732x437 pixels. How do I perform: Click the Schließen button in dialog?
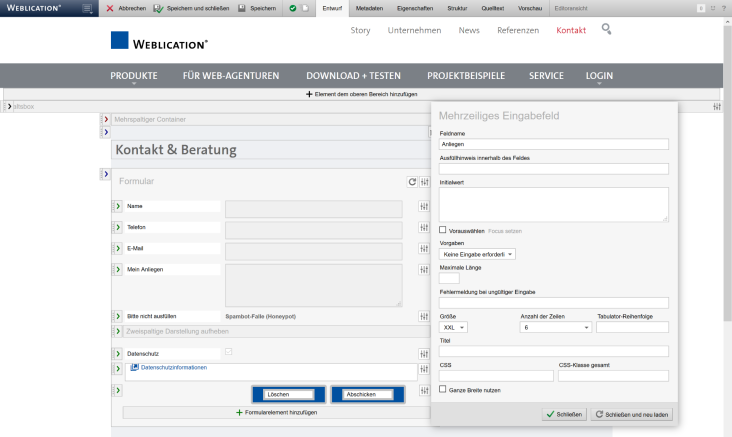tap(564, 414)
